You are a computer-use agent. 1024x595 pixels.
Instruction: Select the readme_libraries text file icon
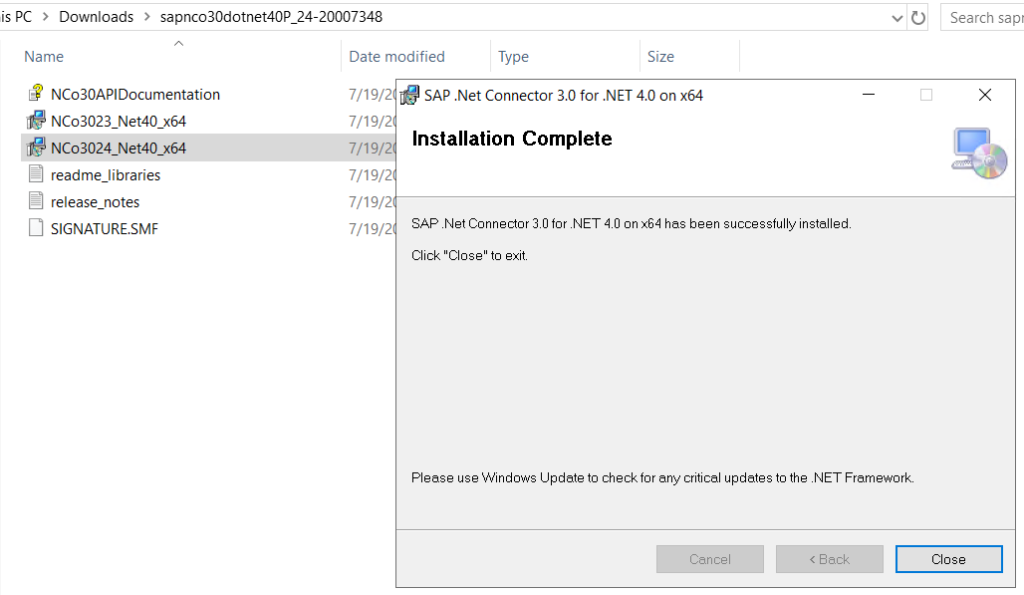pyautogui.click(x=36, y=174)
